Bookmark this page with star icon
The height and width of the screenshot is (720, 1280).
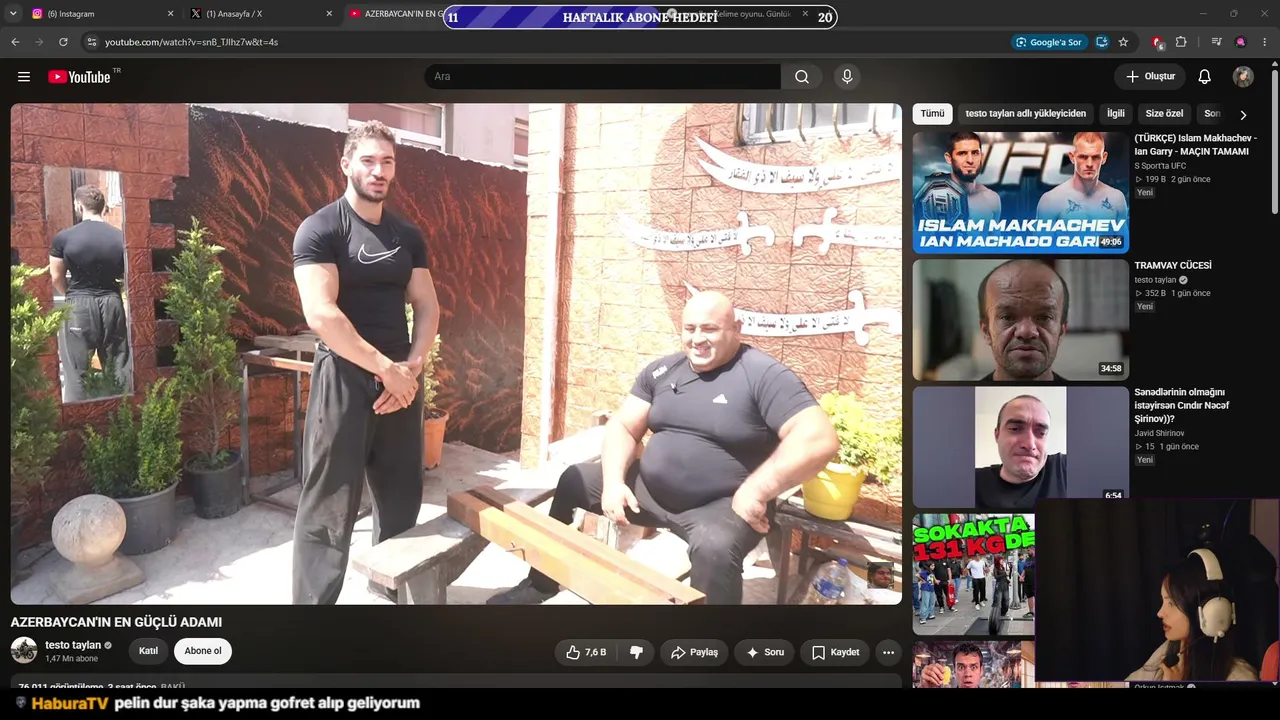click(x=1123, y=42)
